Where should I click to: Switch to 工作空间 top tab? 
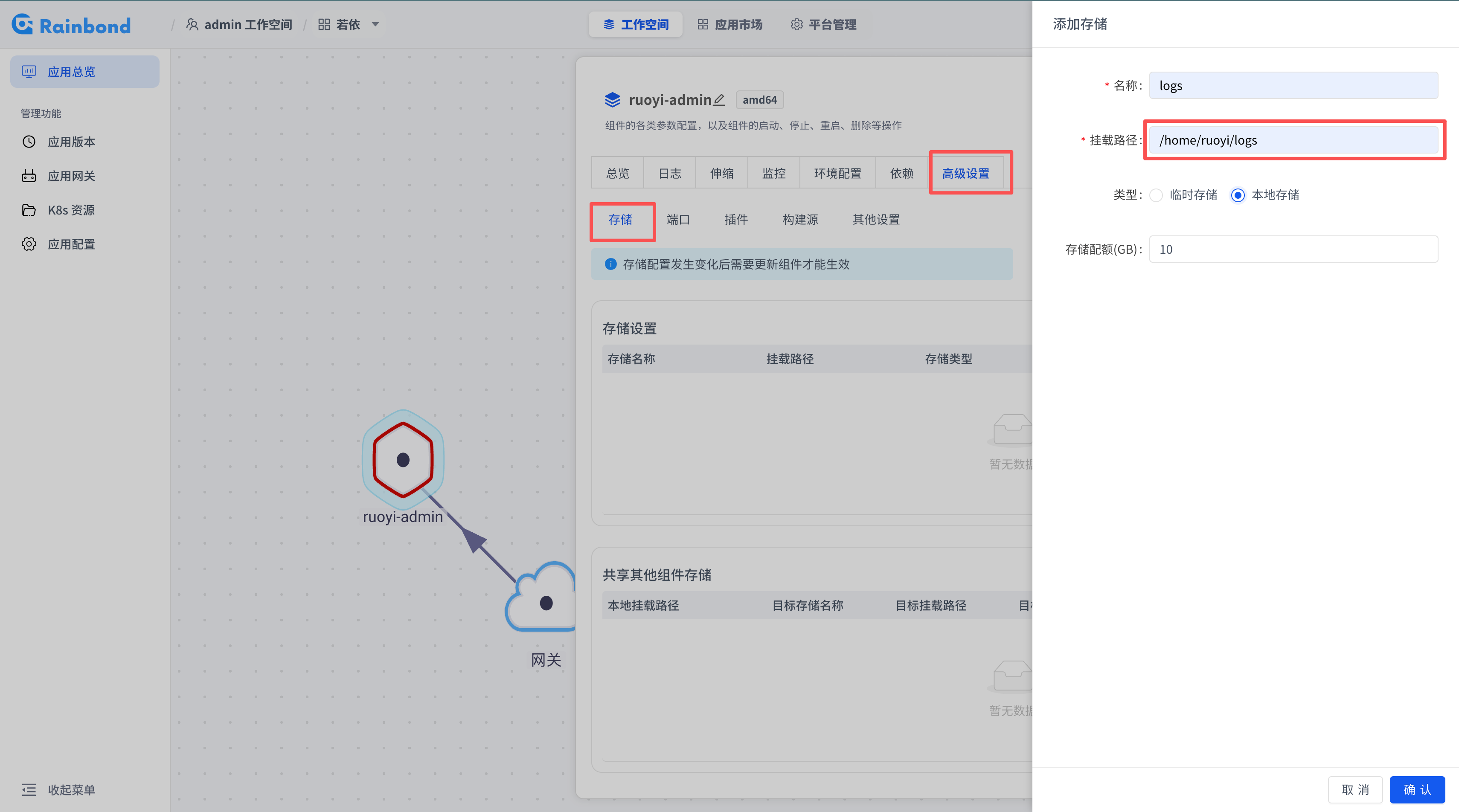636,24
